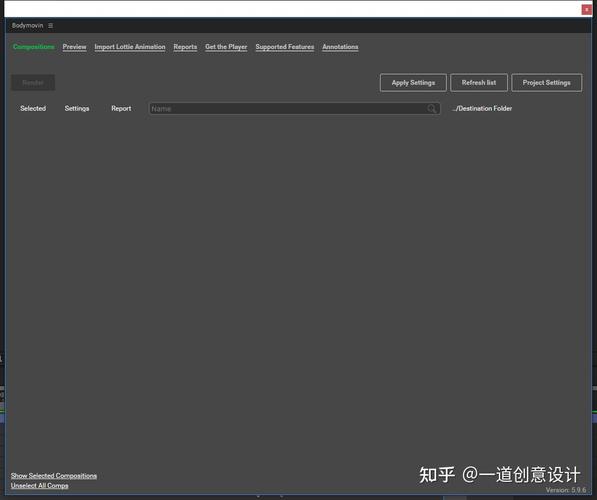Focus the Name search input field
Screen dimensions: 597x500
pos(294,109)
